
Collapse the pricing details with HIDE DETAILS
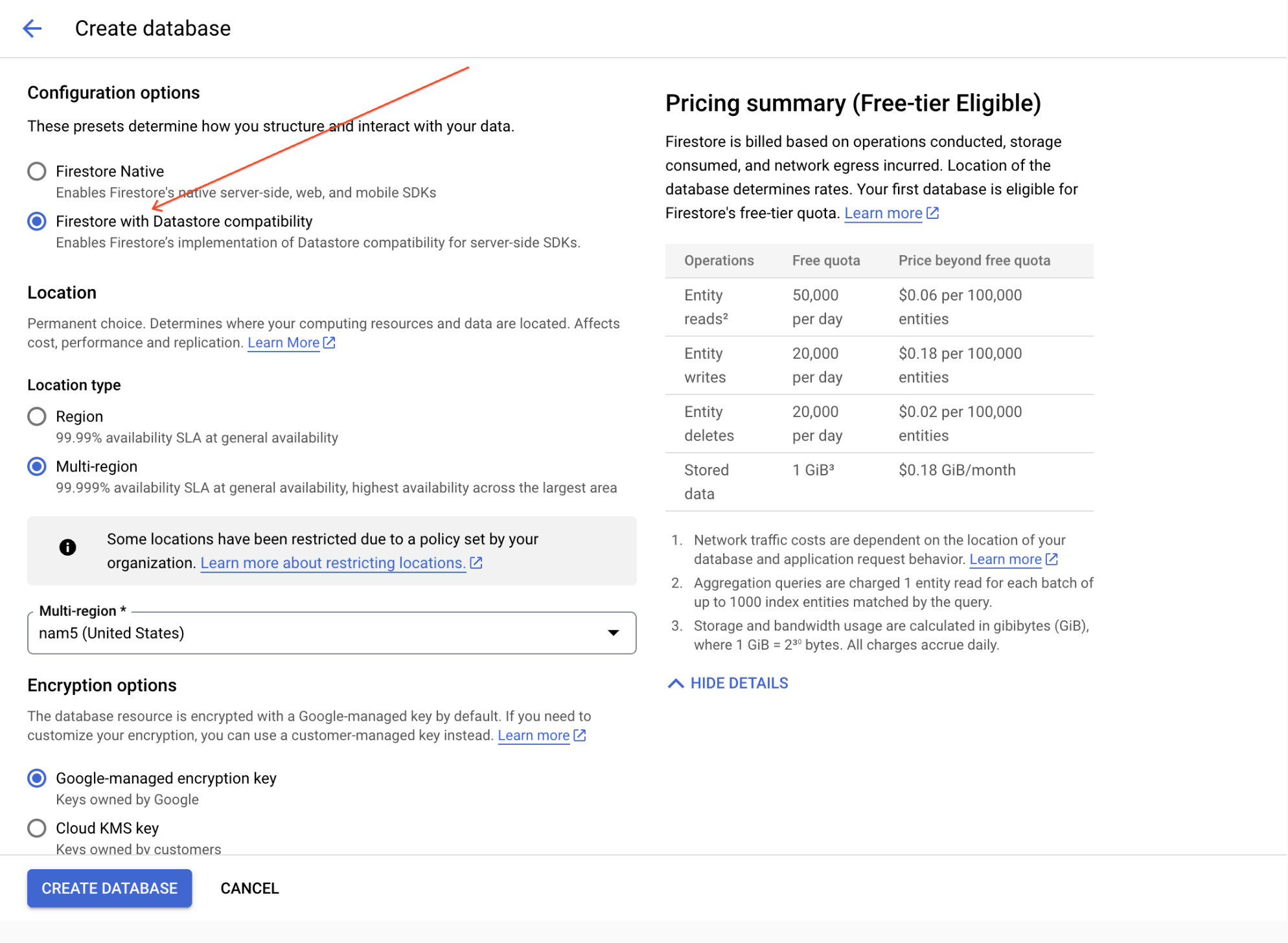click(739, 683)
